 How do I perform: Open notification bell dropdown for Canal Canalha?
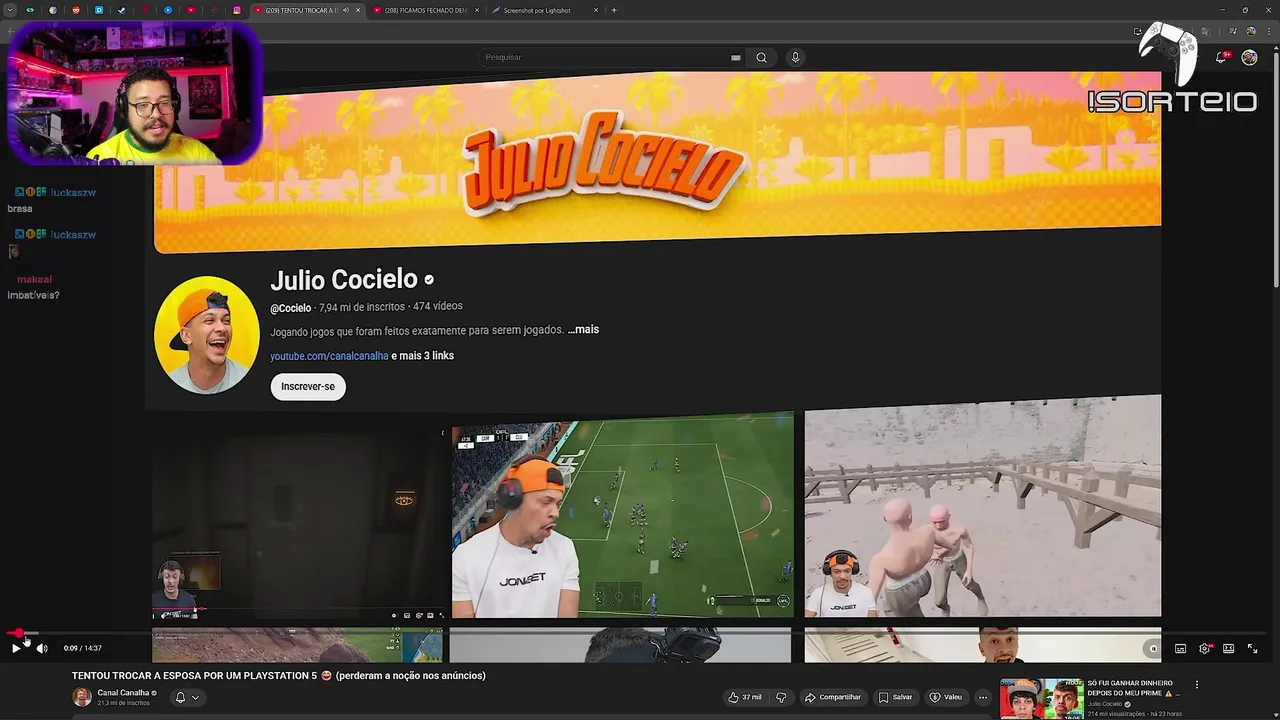[x=187, y=697]
